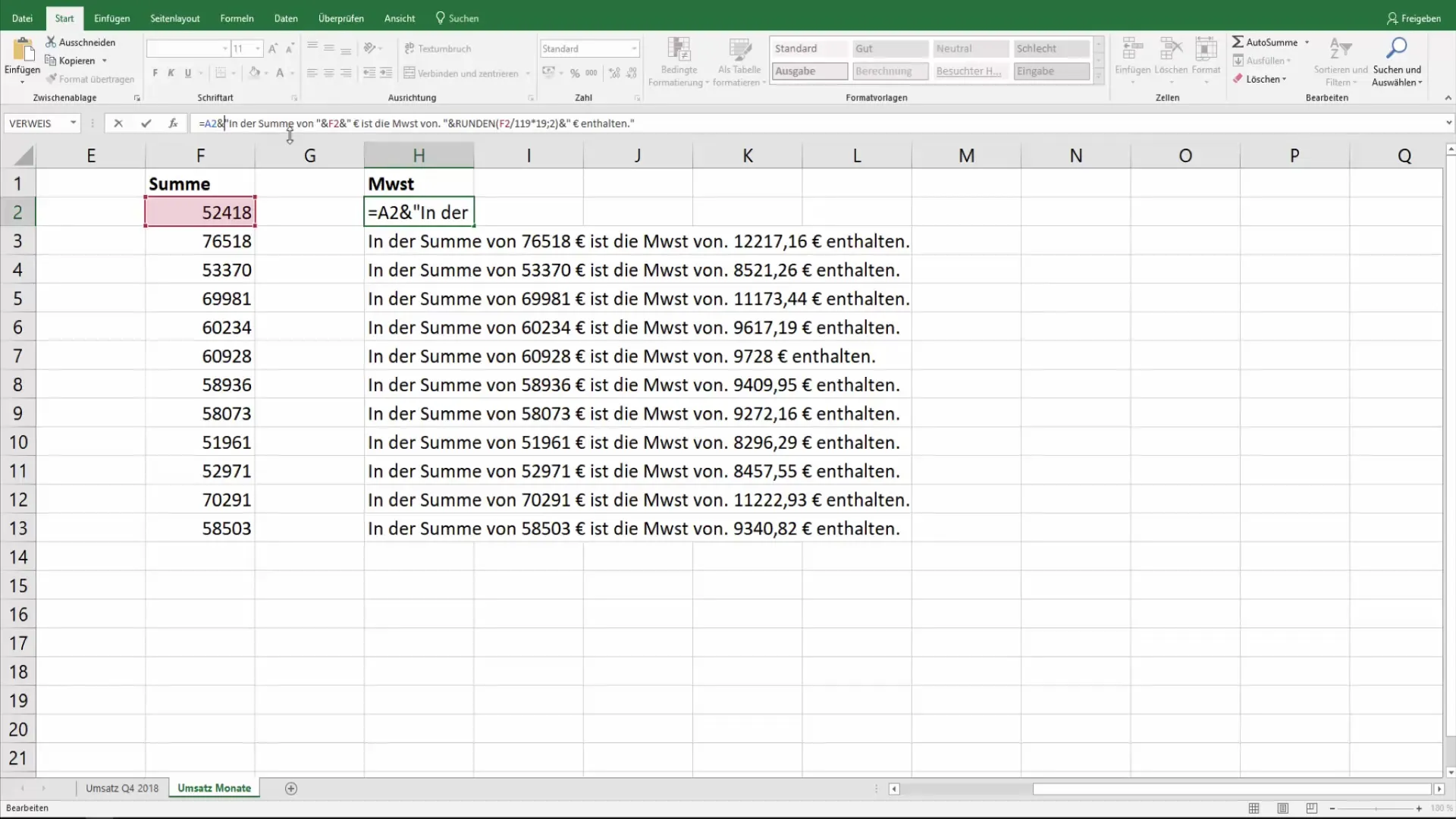Viewport: 1456px width, 819px height.
Task: Click the percent style icon
Action: point(575,74)
